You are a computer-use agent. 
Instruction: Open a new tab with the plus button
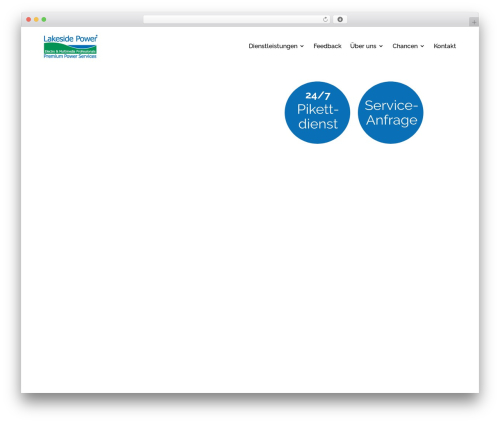474,22
